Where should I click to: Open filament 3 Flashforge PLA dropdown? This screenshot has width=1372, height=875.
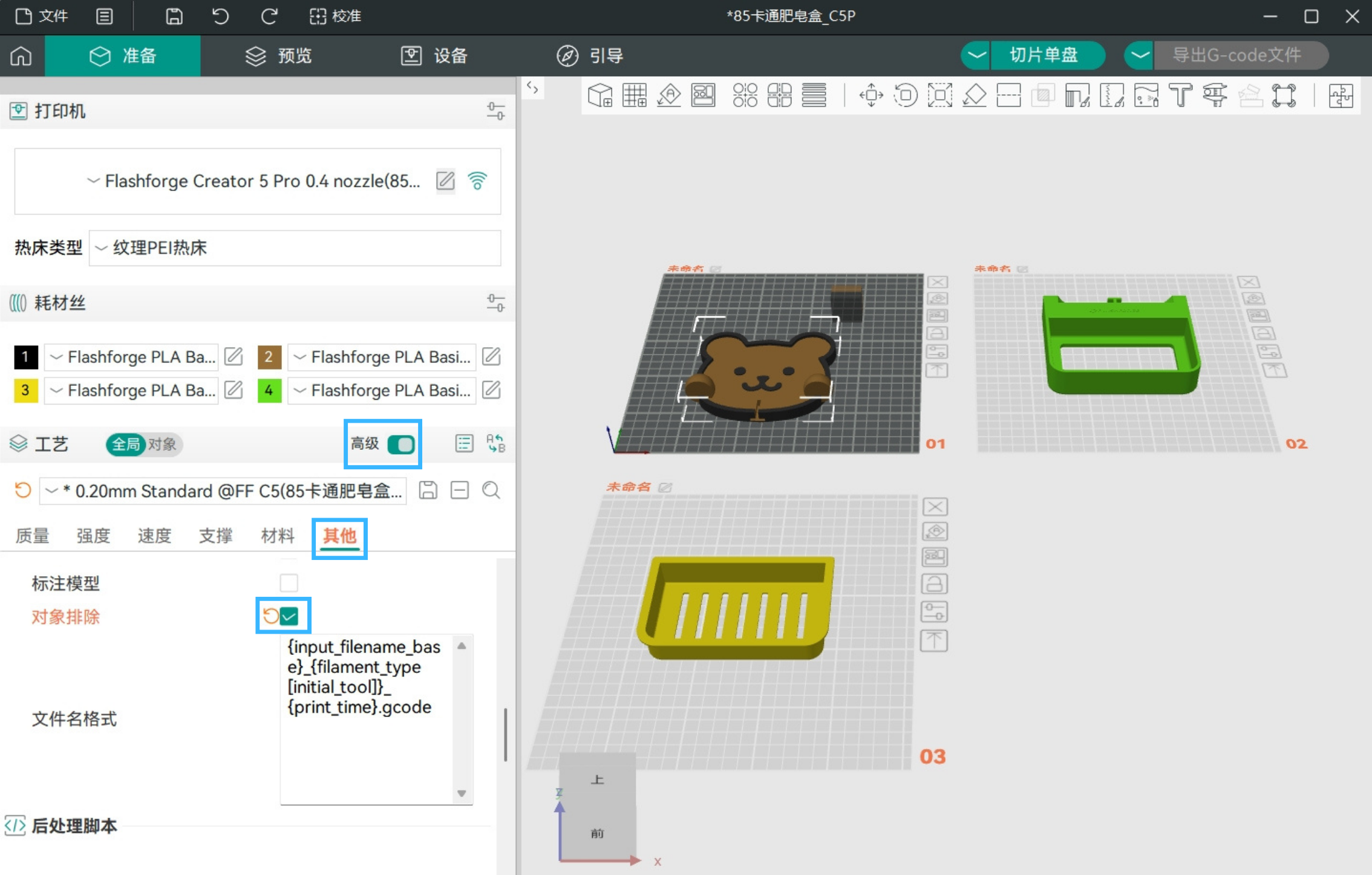[131, 391]
